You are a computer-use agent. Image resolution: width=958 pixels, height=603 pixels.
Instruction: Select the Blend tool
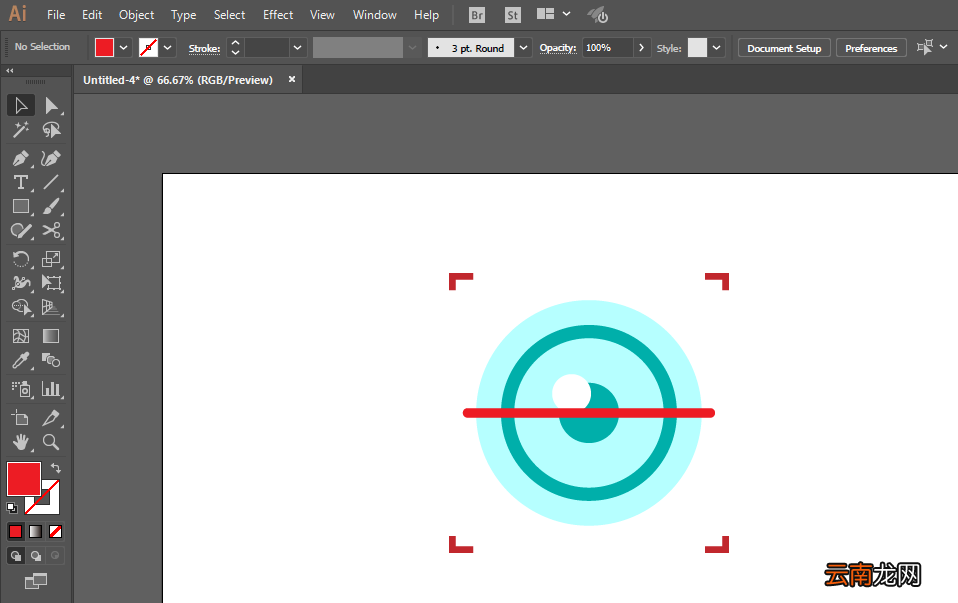tap(51, 360)
